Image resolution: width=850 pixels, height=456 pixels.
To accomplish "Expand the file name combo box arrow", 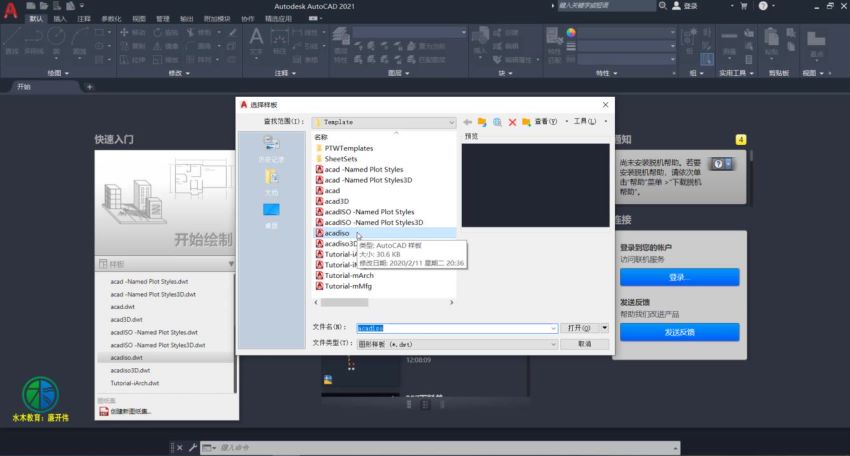I will (x=553, y=328).
